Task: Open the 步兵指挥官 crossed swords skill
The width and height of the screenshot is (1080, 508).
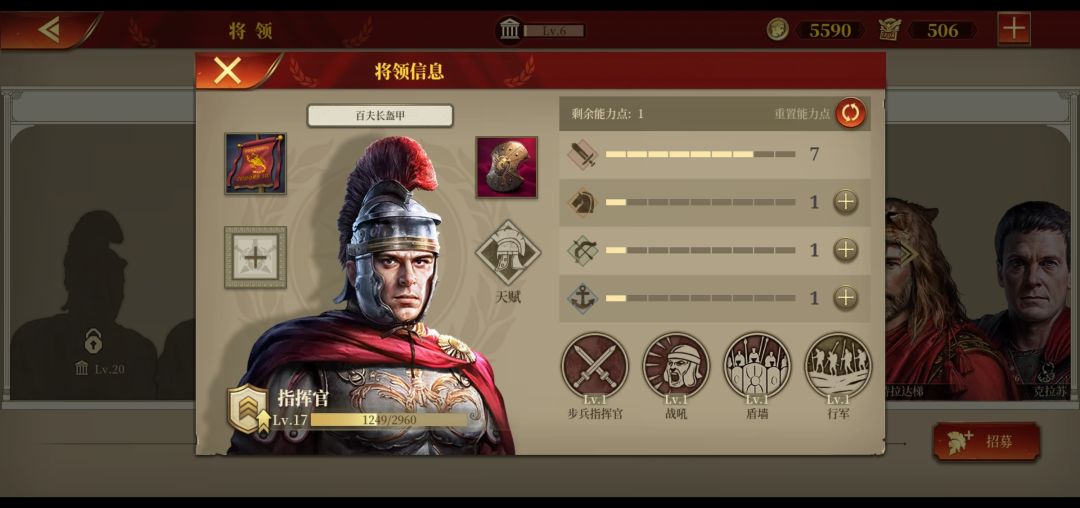Action: tap(594, 366)
